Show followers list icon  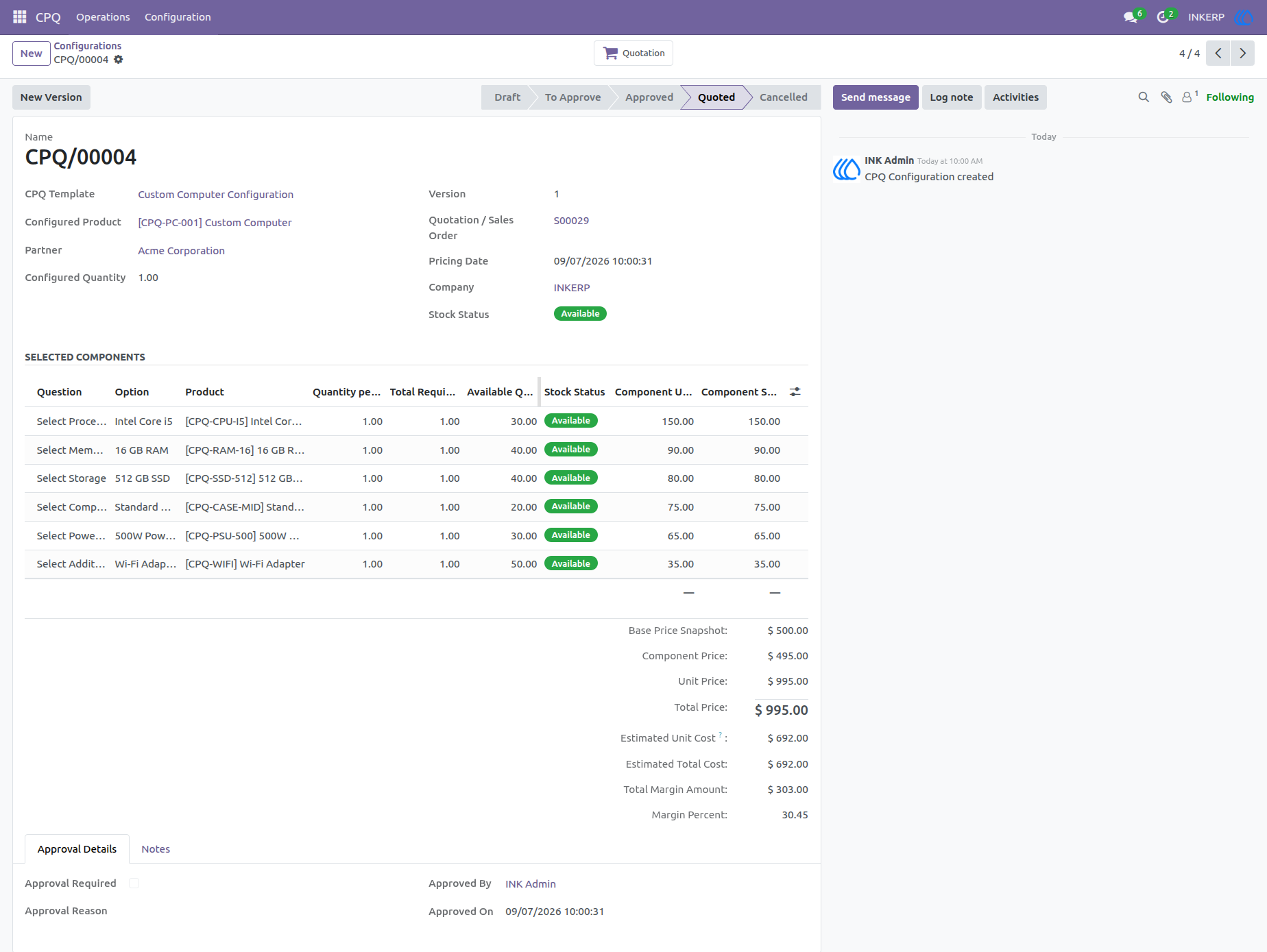(1188, 97)
